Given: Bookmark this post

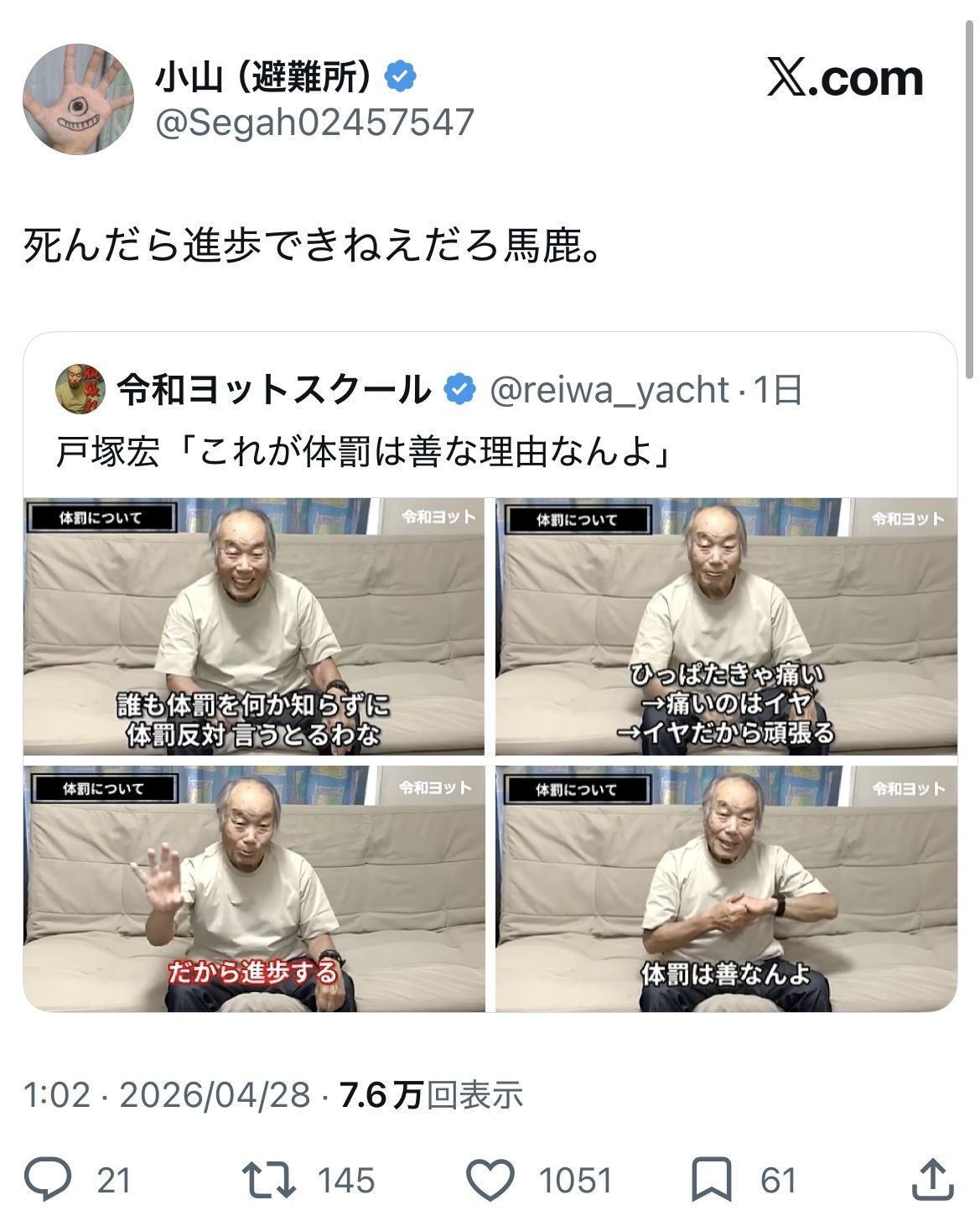Looking at the screenshot, I should point(711,1179).
